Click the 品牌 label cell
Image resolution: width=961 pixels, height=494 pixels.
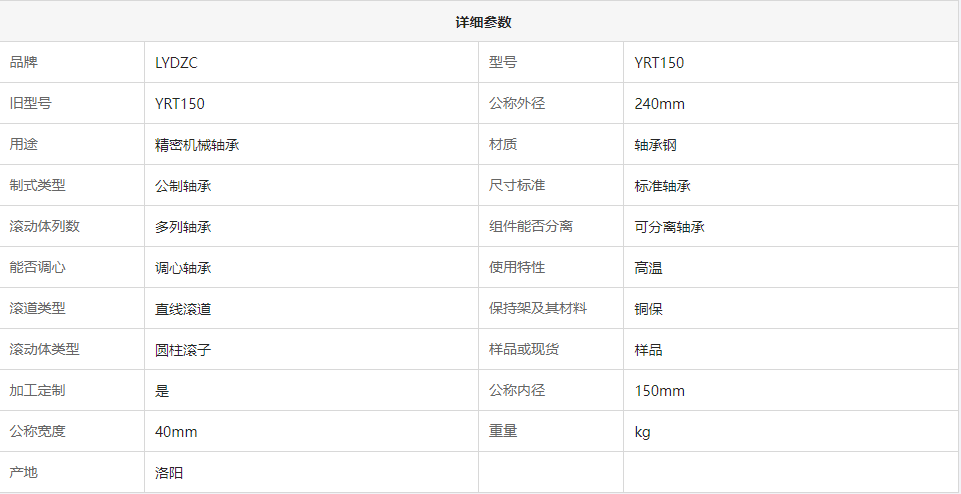(24, 63)
